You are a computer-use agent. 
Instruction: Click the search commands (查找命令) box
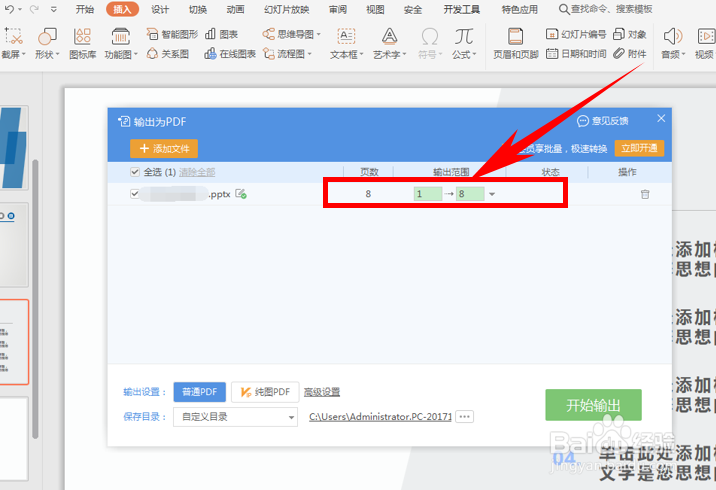tap(606, 9)
